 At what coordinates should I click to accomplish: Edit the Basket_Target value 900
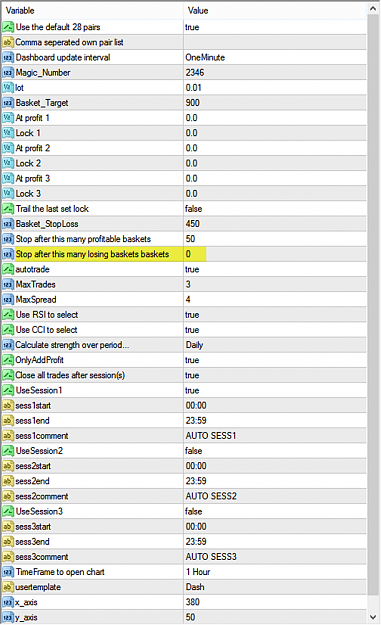point(192,103)
